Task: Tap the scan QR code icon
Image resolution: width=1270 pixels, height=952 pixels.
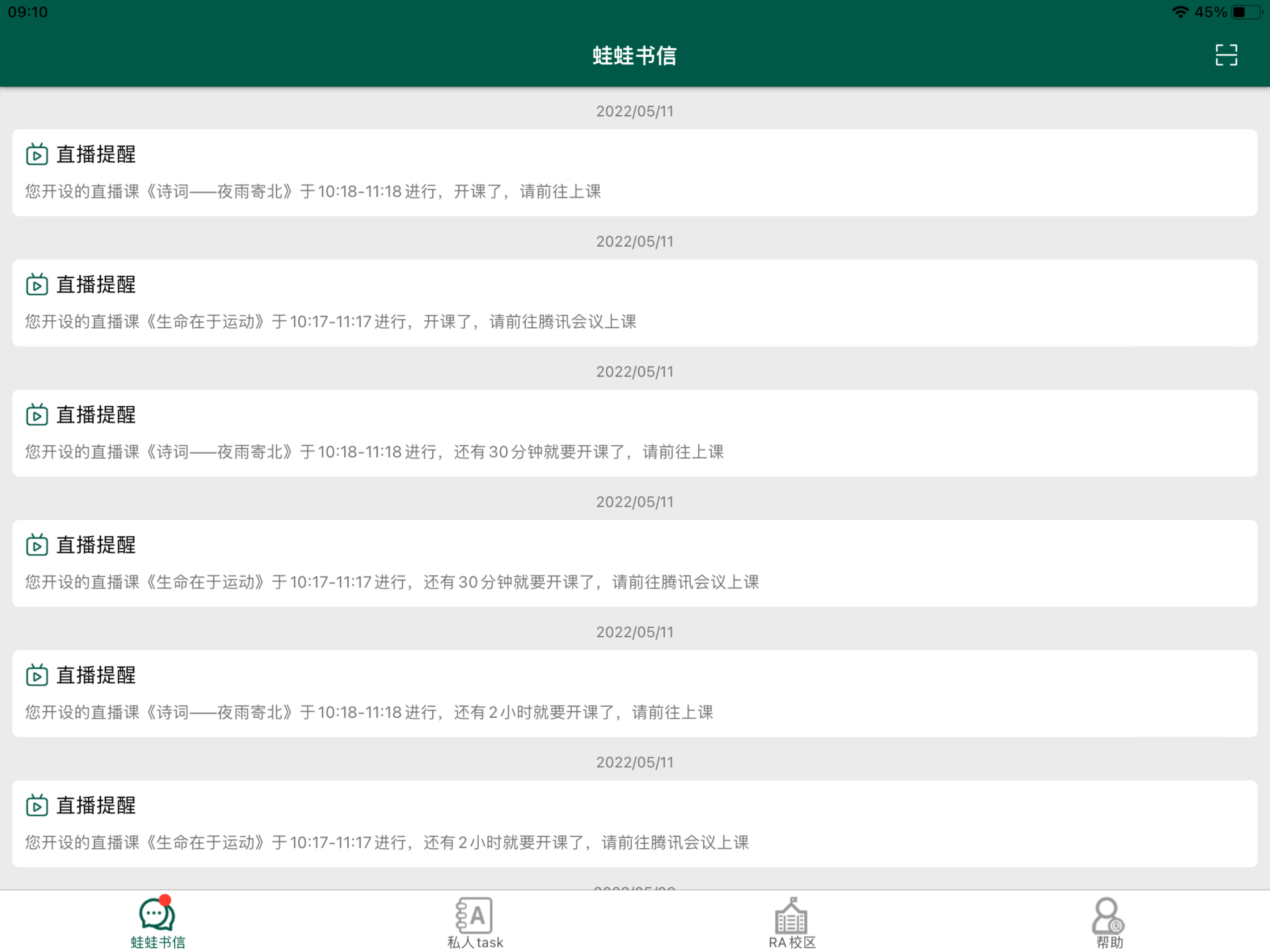Action: (1226, 55)
